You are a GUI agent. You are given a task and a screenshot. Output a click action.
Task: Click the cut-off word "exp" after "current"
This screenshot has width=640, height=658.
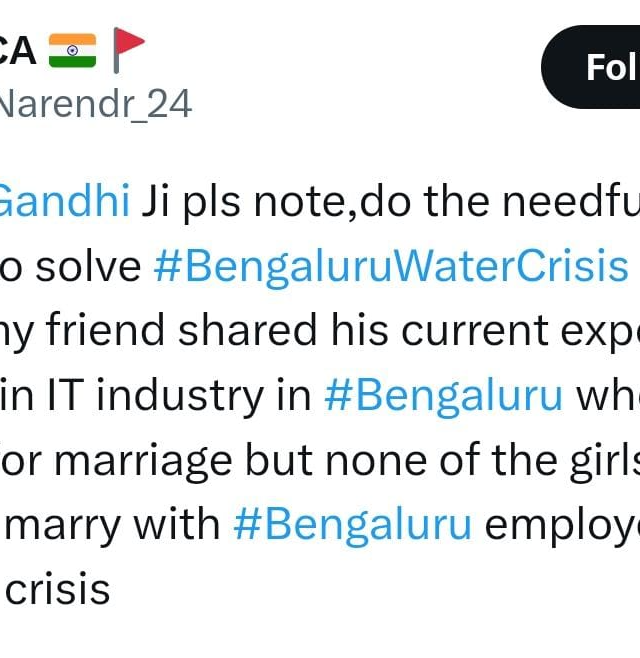(x=602, y=331)
